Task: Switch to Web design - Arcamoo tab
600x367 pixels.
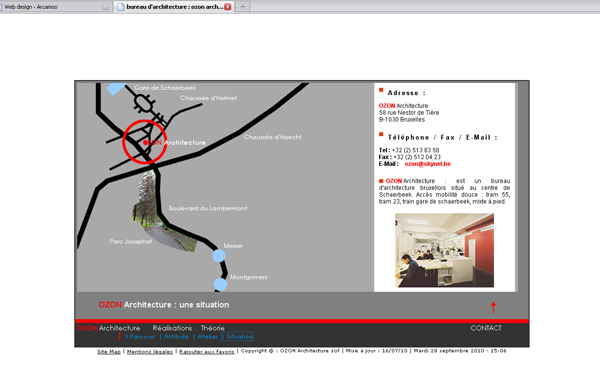Action: (x=54, y=7)
